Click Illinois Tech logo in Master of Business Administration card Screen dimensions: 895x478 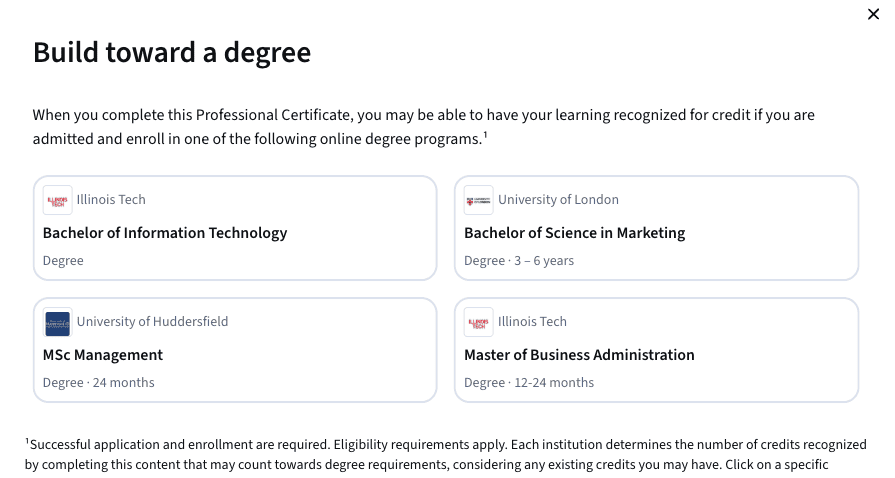[x=479, y=322]
